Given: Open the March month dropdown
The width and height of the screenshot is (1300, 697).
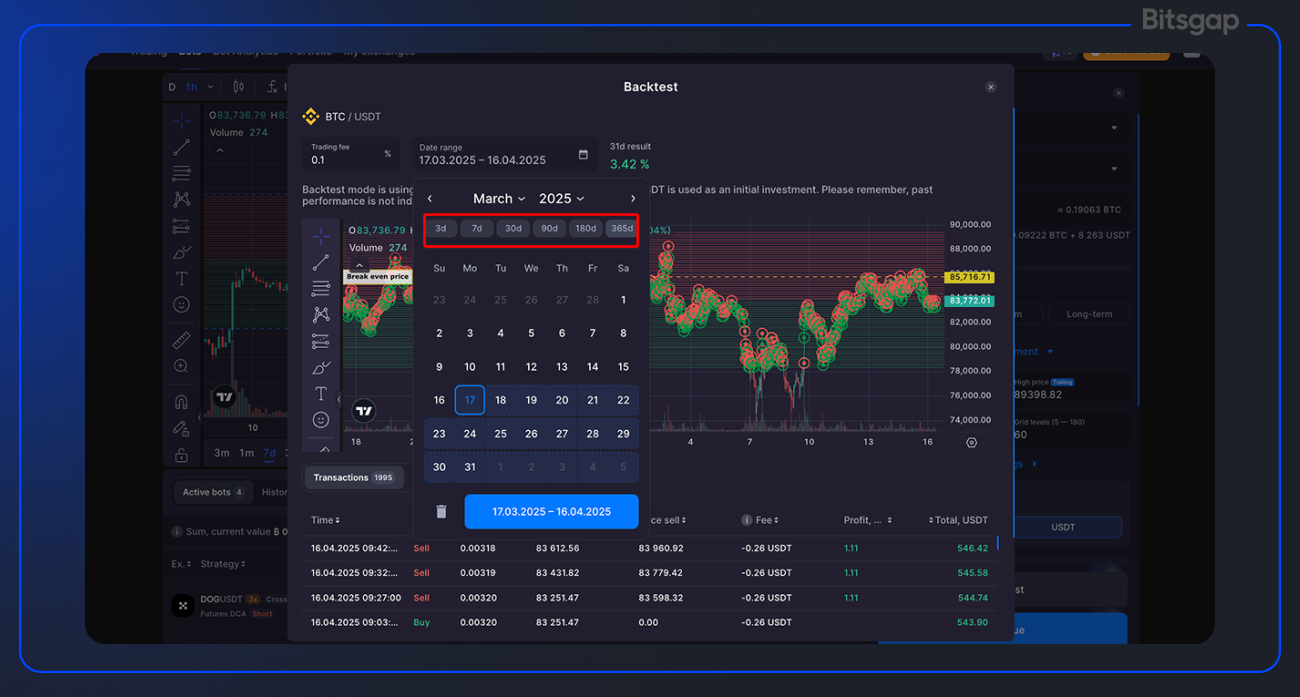Looking at the screenshot, I should tap(499, 199).
